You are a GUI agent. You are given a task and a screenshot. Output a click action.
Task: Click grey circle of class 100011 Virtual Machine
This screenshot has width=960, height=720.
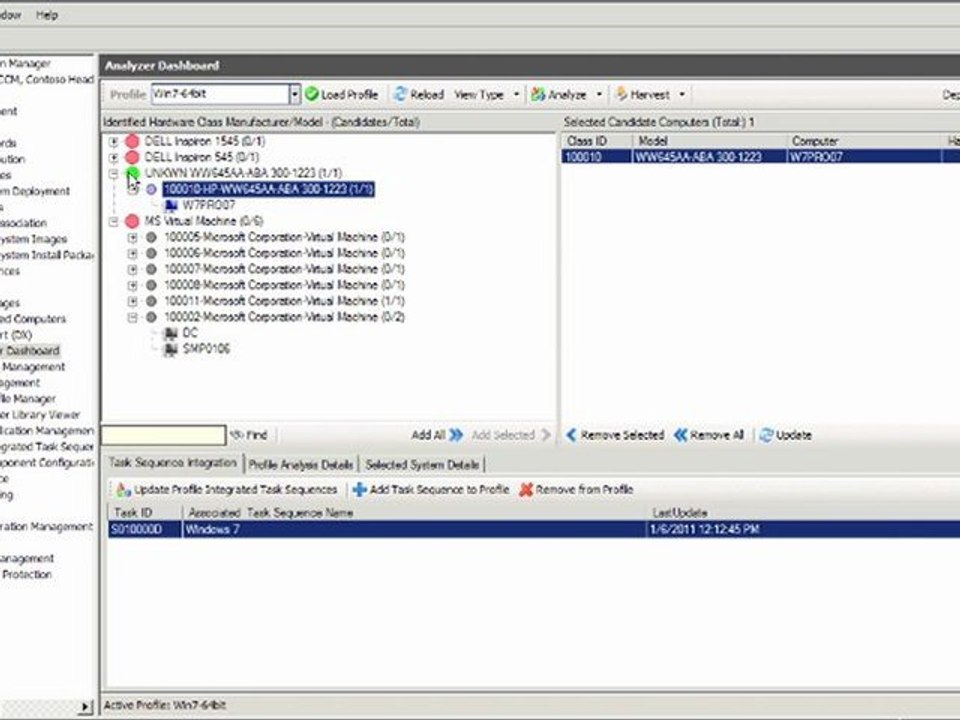click(x=151, y=301)
